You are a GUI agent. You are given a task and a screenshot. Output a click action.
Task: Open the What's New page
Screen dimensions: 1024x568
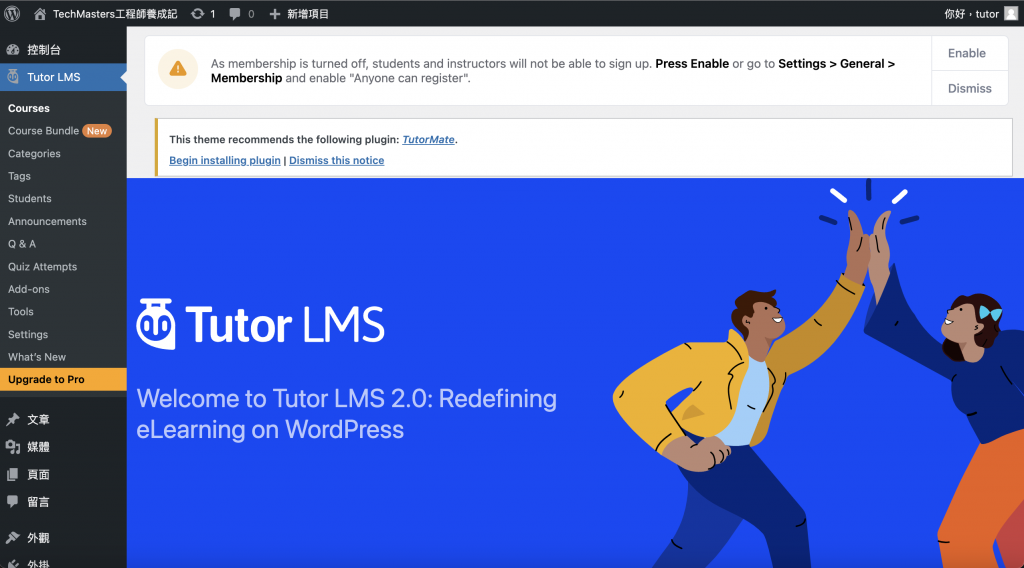pyautogui.click(x=37, y=357)
